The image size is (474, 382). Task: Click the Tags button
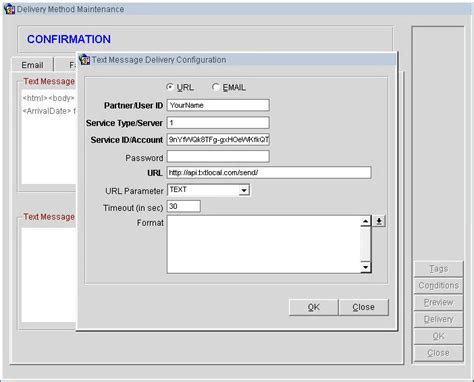click(x=438, y=269)
